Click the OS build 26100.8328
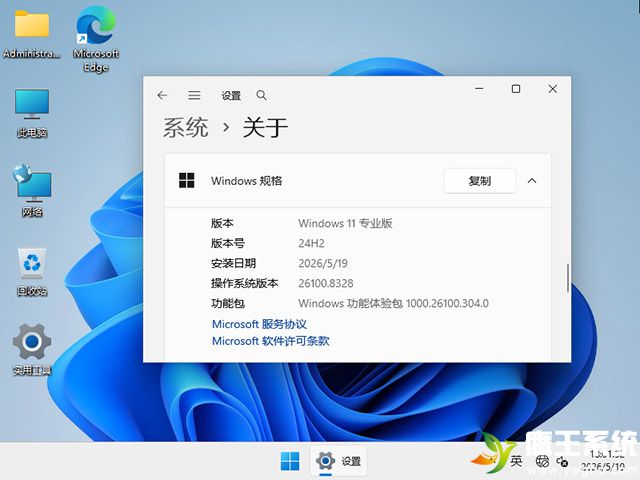 coord(326,283)
